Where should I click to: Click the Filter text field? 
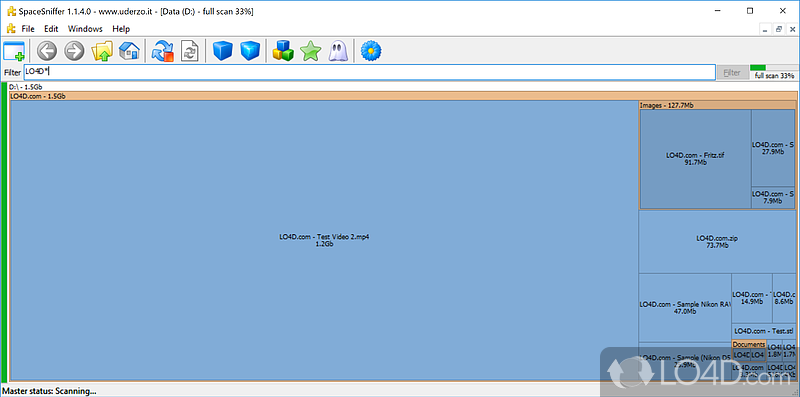pyautogui.click(x=369, y=72)
